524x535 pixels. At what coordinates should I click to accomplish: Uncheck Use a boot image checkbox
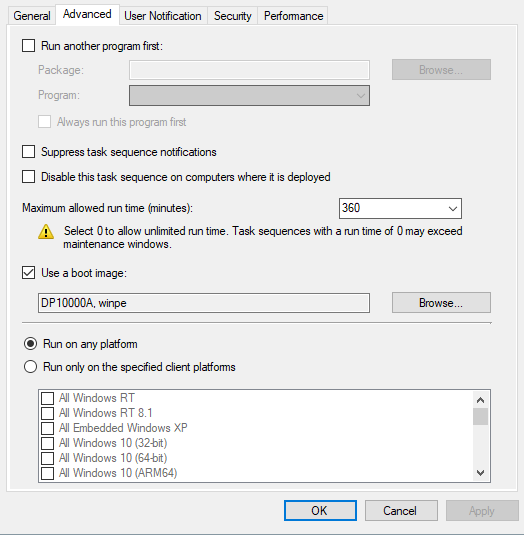[28, 273]
